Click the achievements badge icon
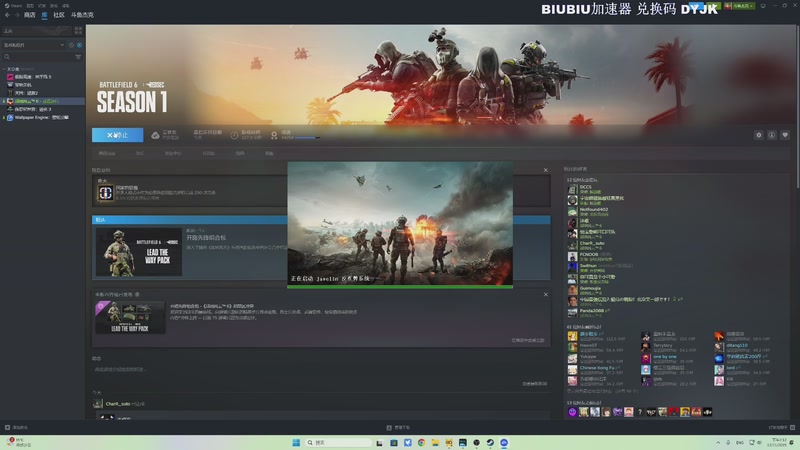This screenshot has width=800, height=450. 274,135
